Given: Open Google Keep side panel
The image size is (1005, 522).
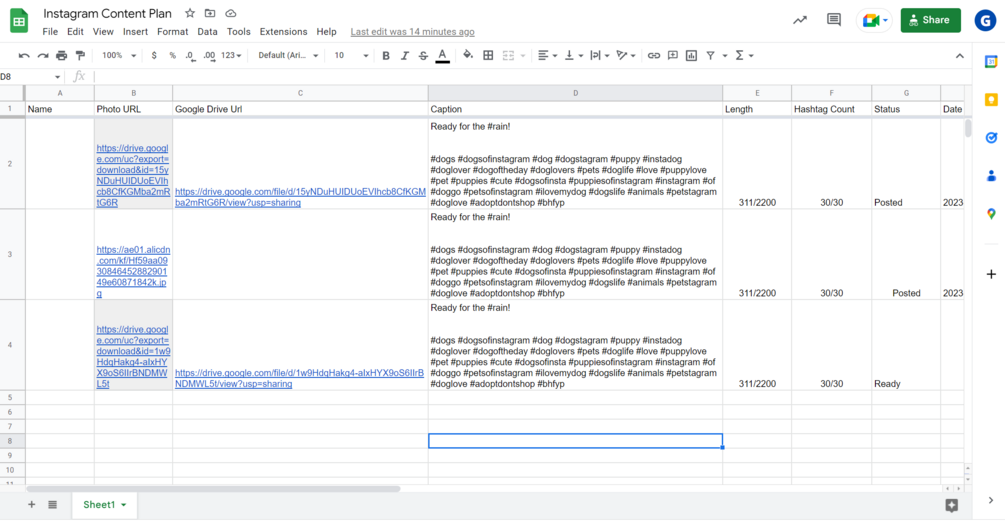Looking at the screenshot, I should tap(991, 100).
